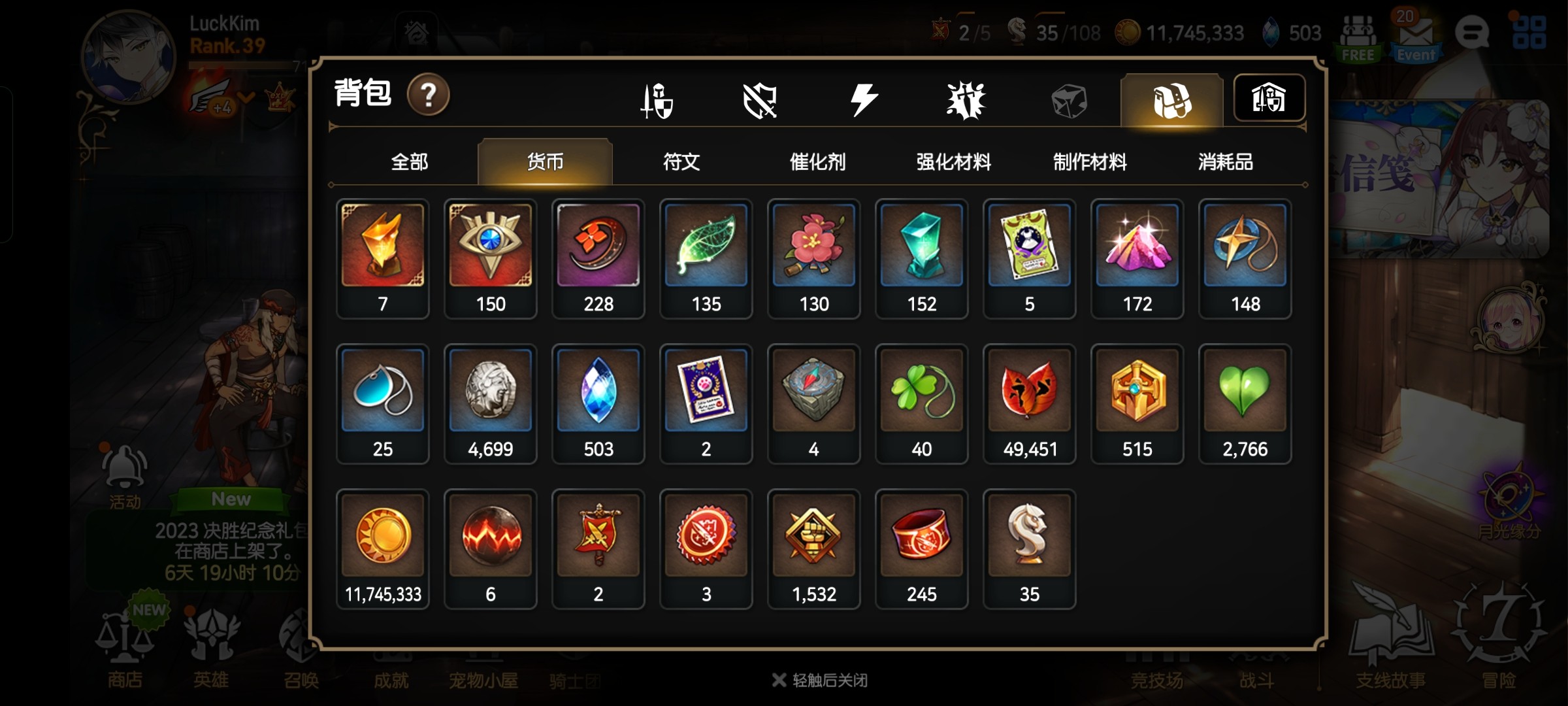
Task: Select the gold coin item with 11,745,333
Action: click(383, 549)
